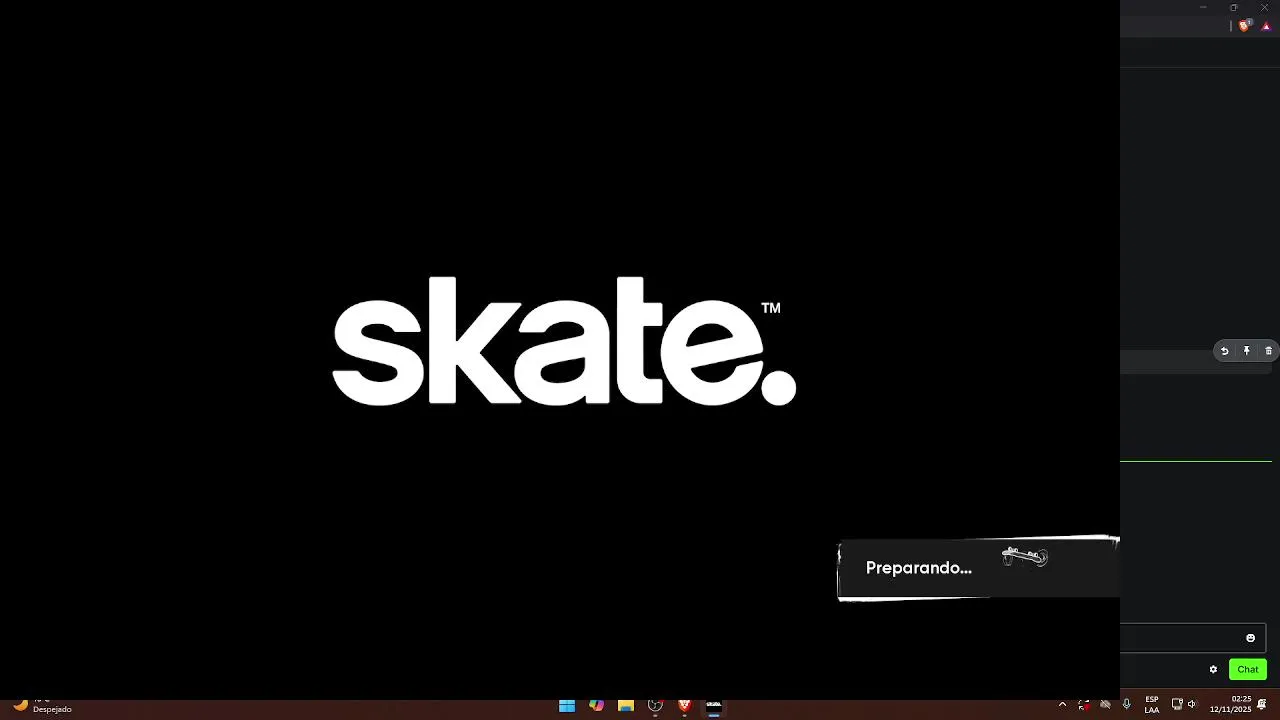Open the Despejado weather widget
This screenshot has height=720, width=1280.
(x=41, y=706)
